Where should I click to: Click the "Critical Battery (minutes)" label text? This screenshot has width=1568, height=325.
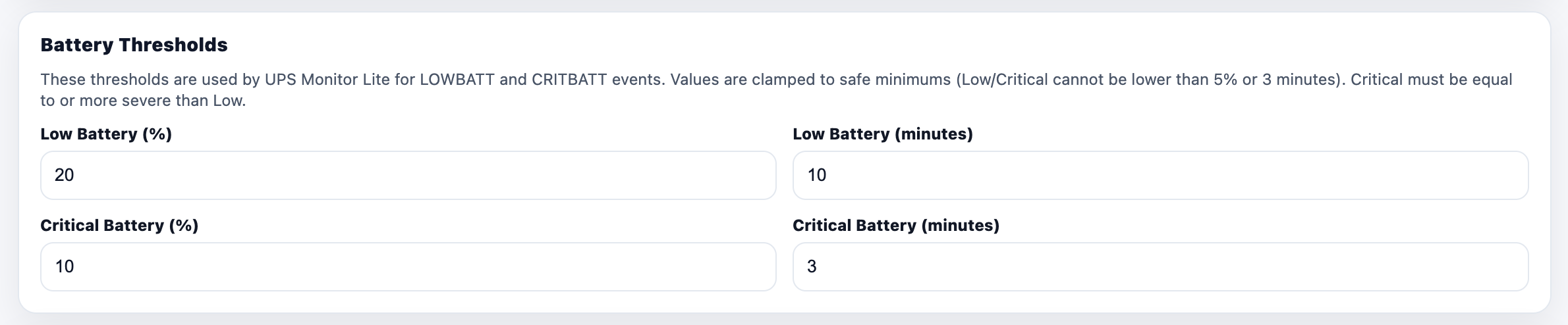tap(895, 226)
